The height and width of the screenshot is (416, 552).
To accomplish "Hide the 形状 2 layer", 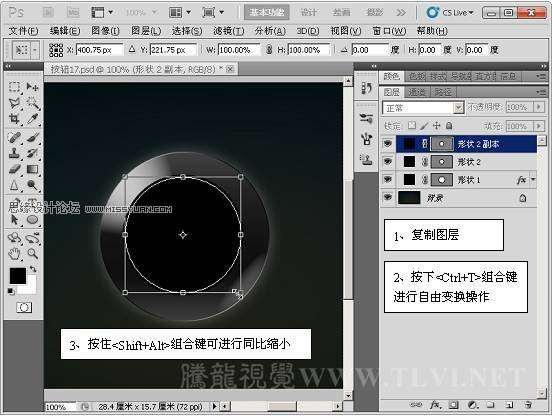I will coord(388,161).
